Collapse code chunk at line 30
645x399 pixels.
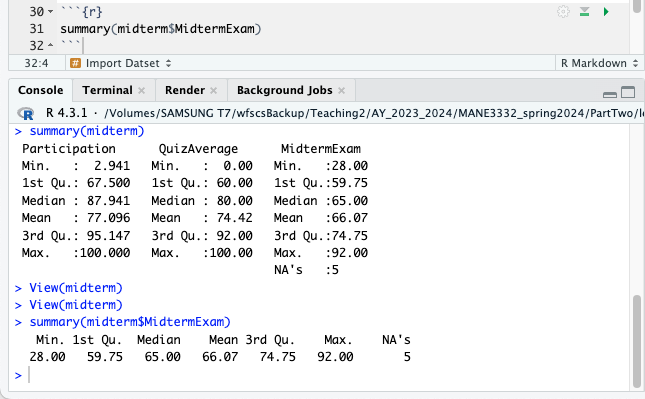pyautogui.click(x=51, y=12)
